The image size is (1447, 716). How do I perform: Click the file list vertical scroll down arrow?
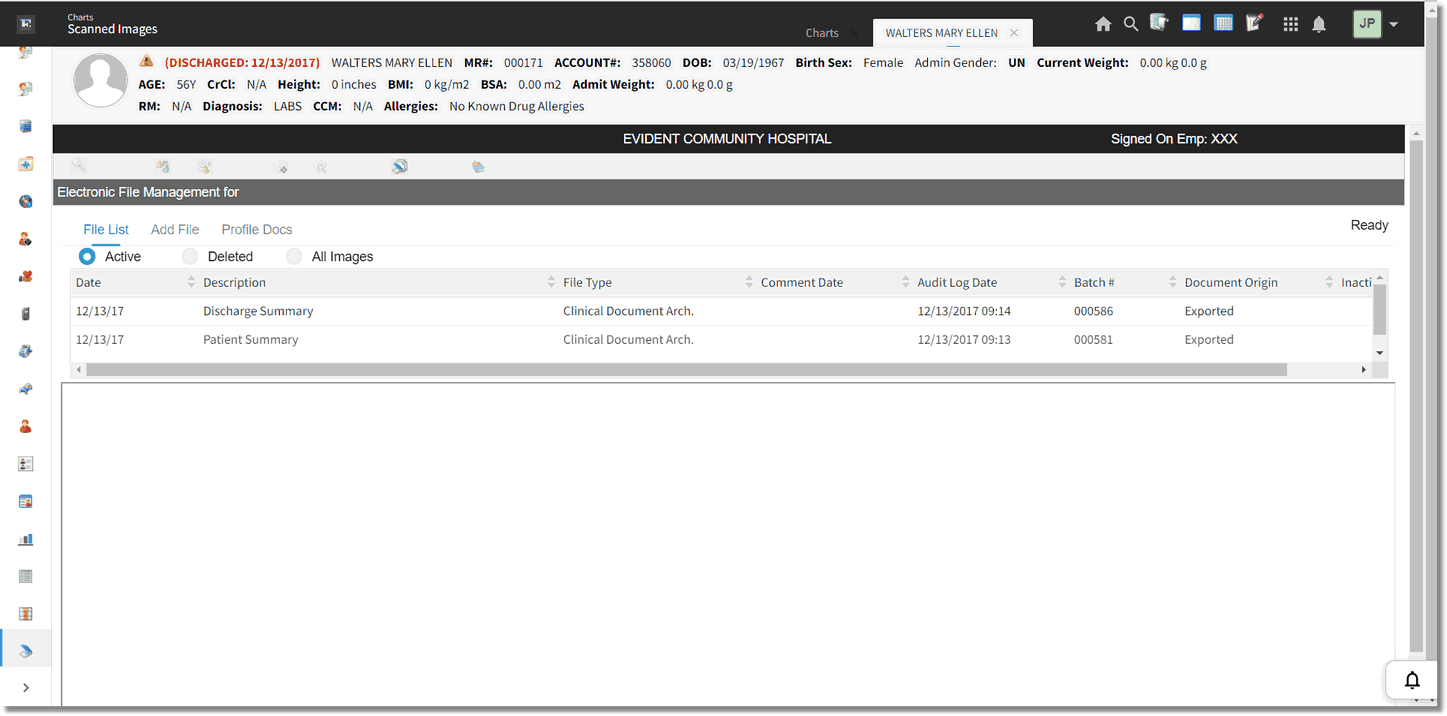point(1380,353)
